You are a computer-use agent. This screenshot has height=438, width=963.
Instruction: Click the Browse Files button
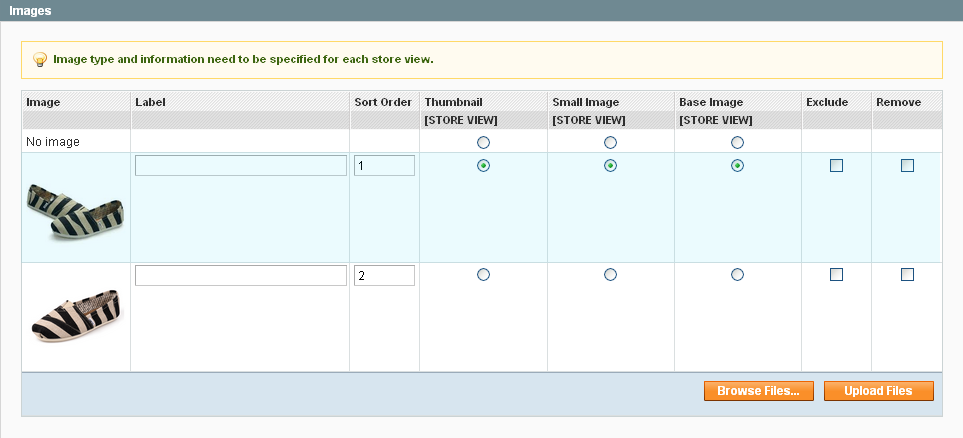pyautogui.click(x=758, y=391)
